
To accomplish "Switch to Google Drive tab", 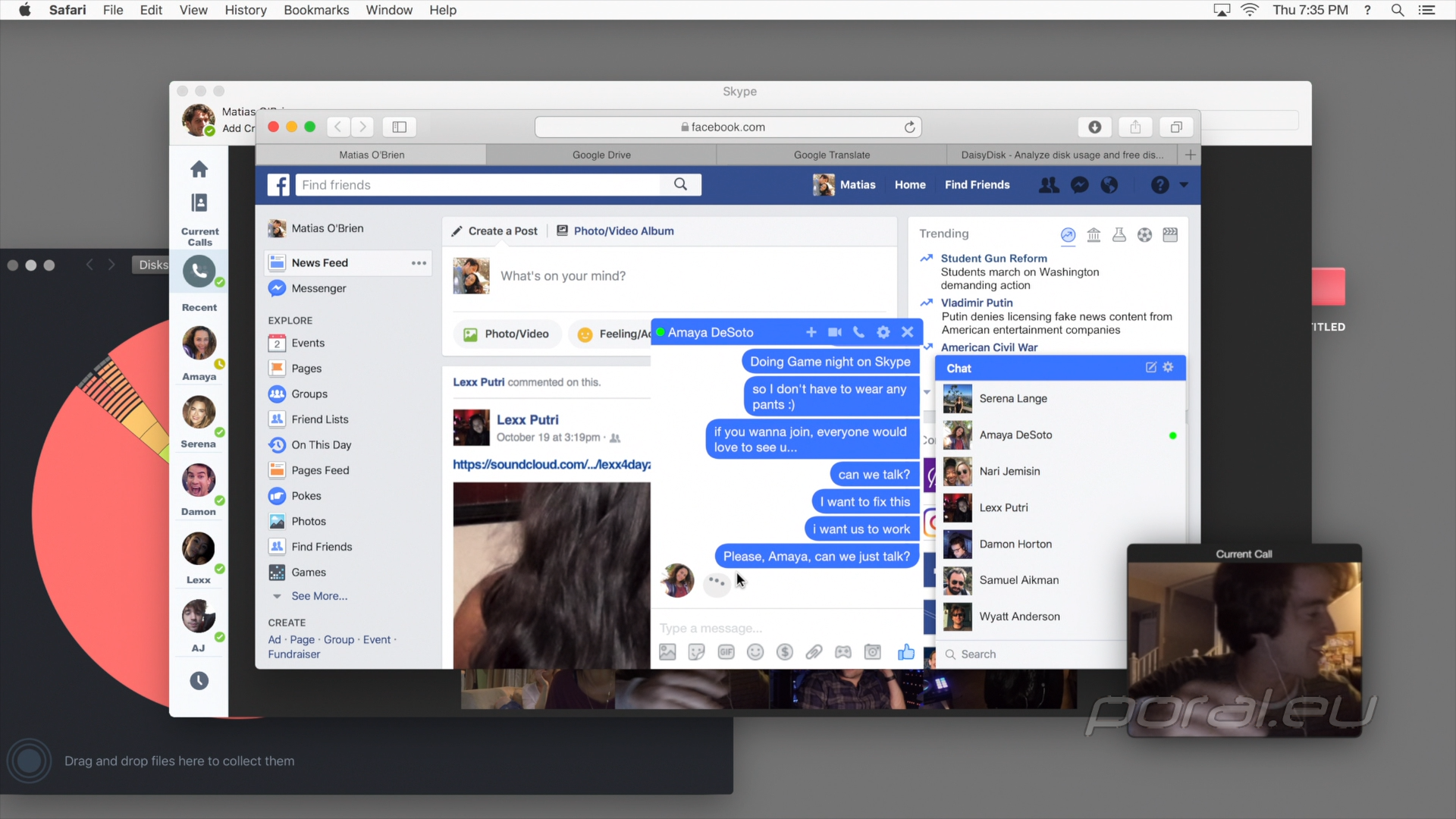I will click(x=601, y=155).
